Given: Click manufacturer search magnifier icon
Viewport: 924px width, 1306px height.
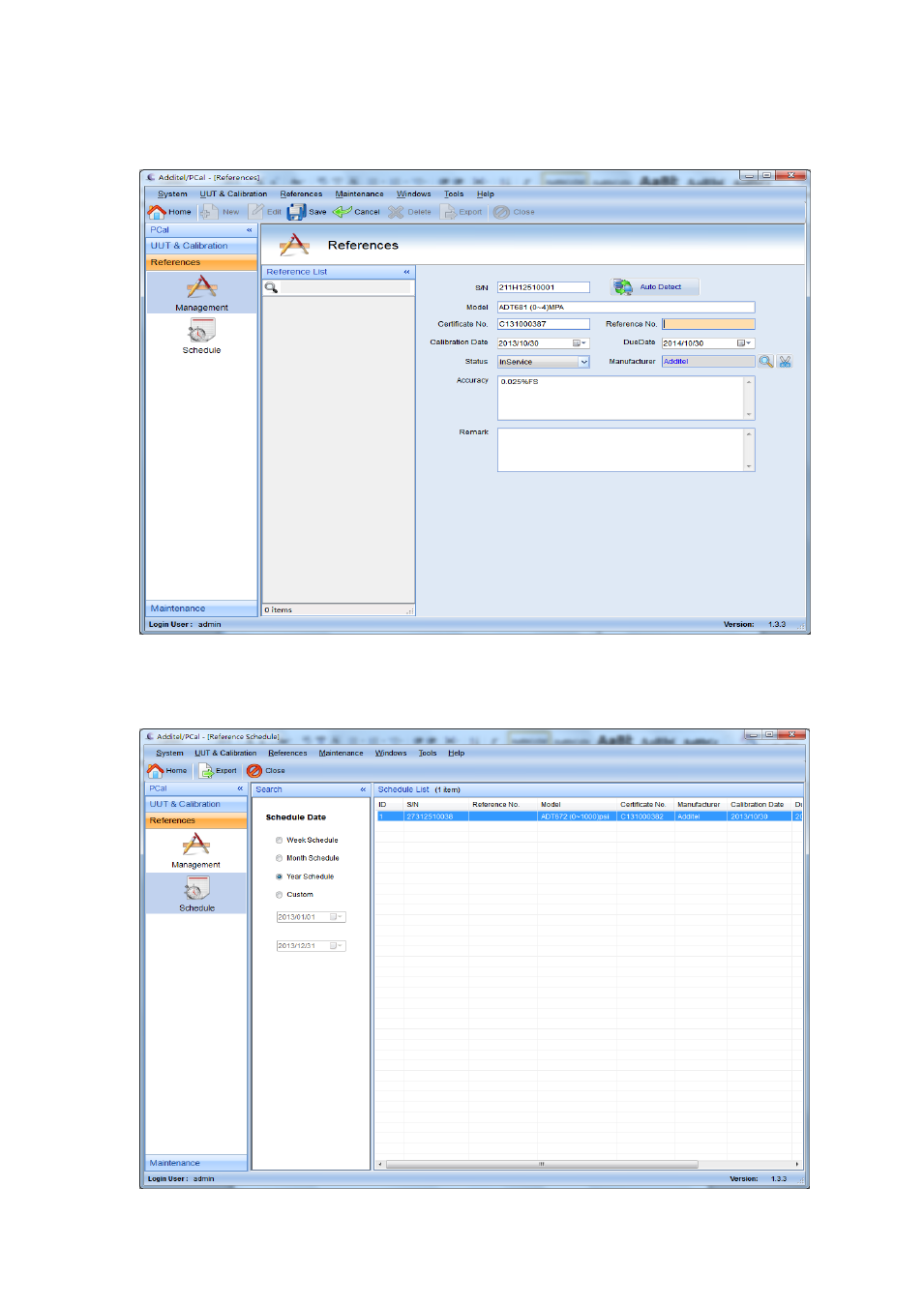Looking at the screenshot, I should [x=766, y=362].
